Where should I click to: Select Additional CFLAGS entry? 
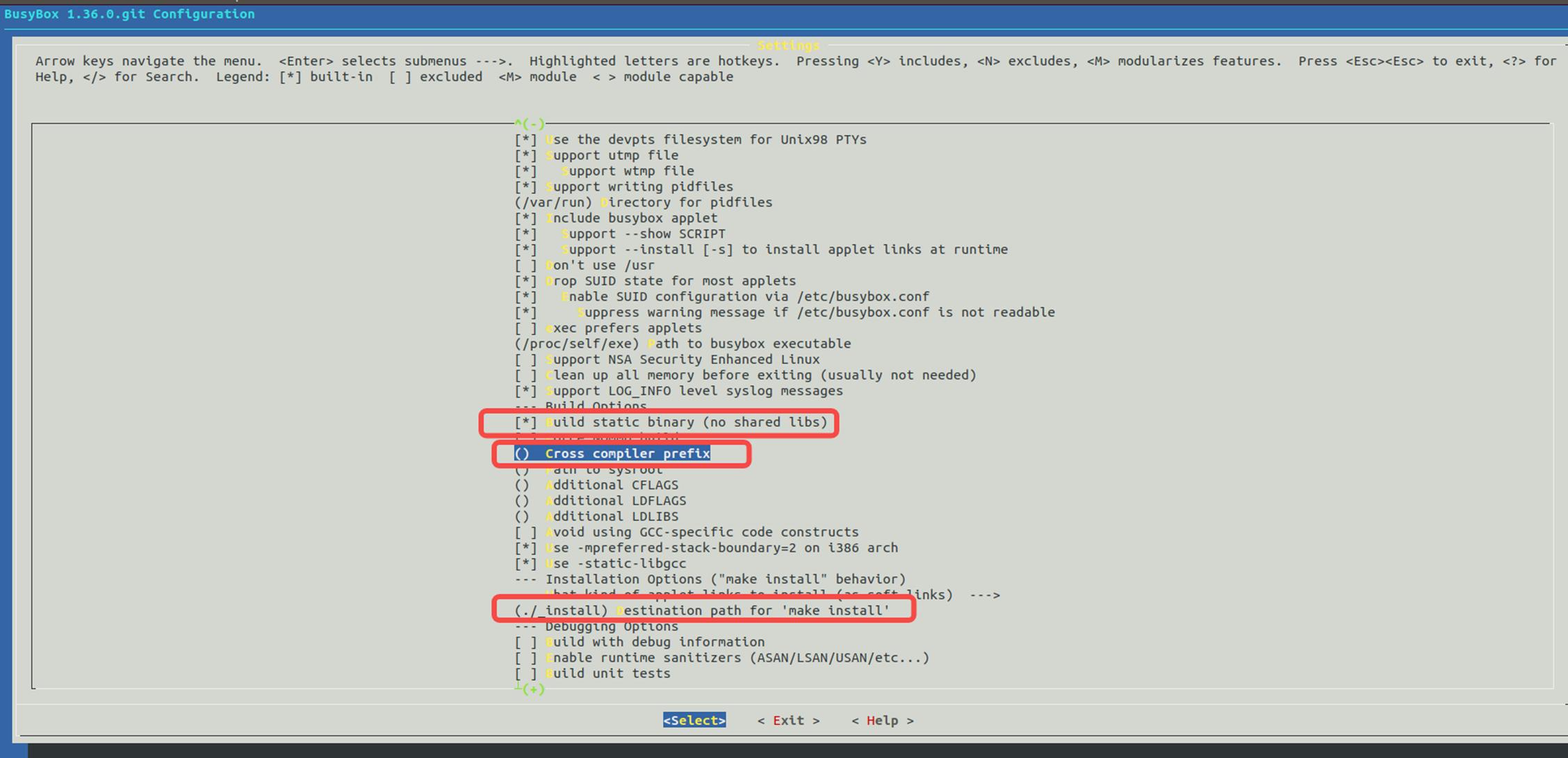pyautogui.click(x=596, y=485)
